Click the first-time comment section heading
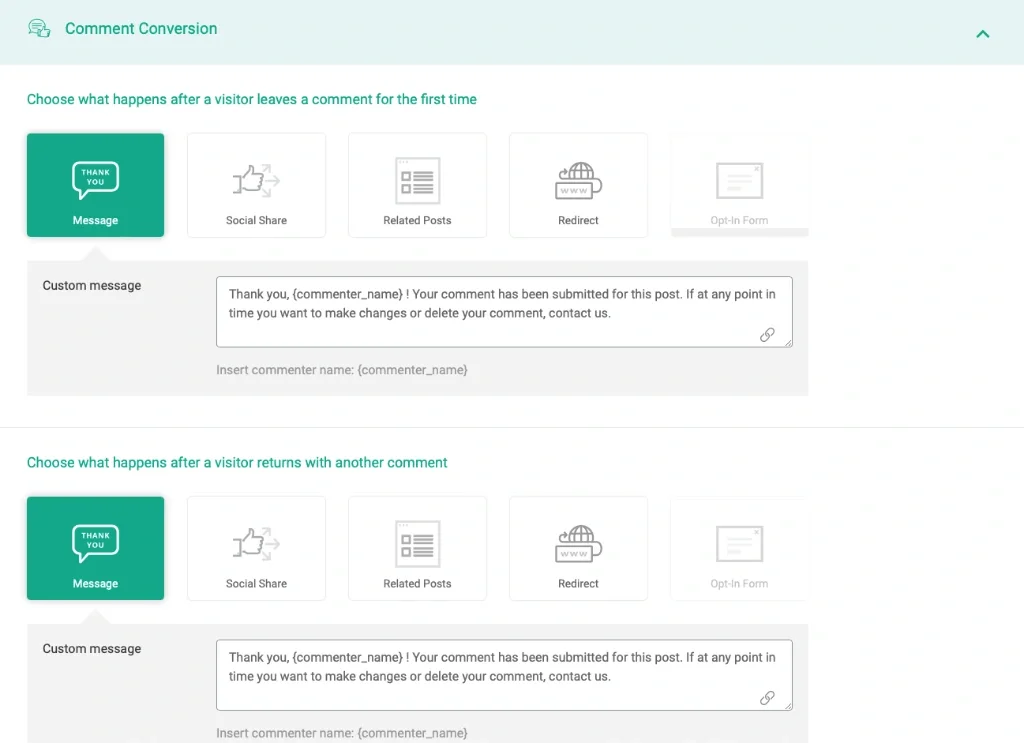 (251, 99)
